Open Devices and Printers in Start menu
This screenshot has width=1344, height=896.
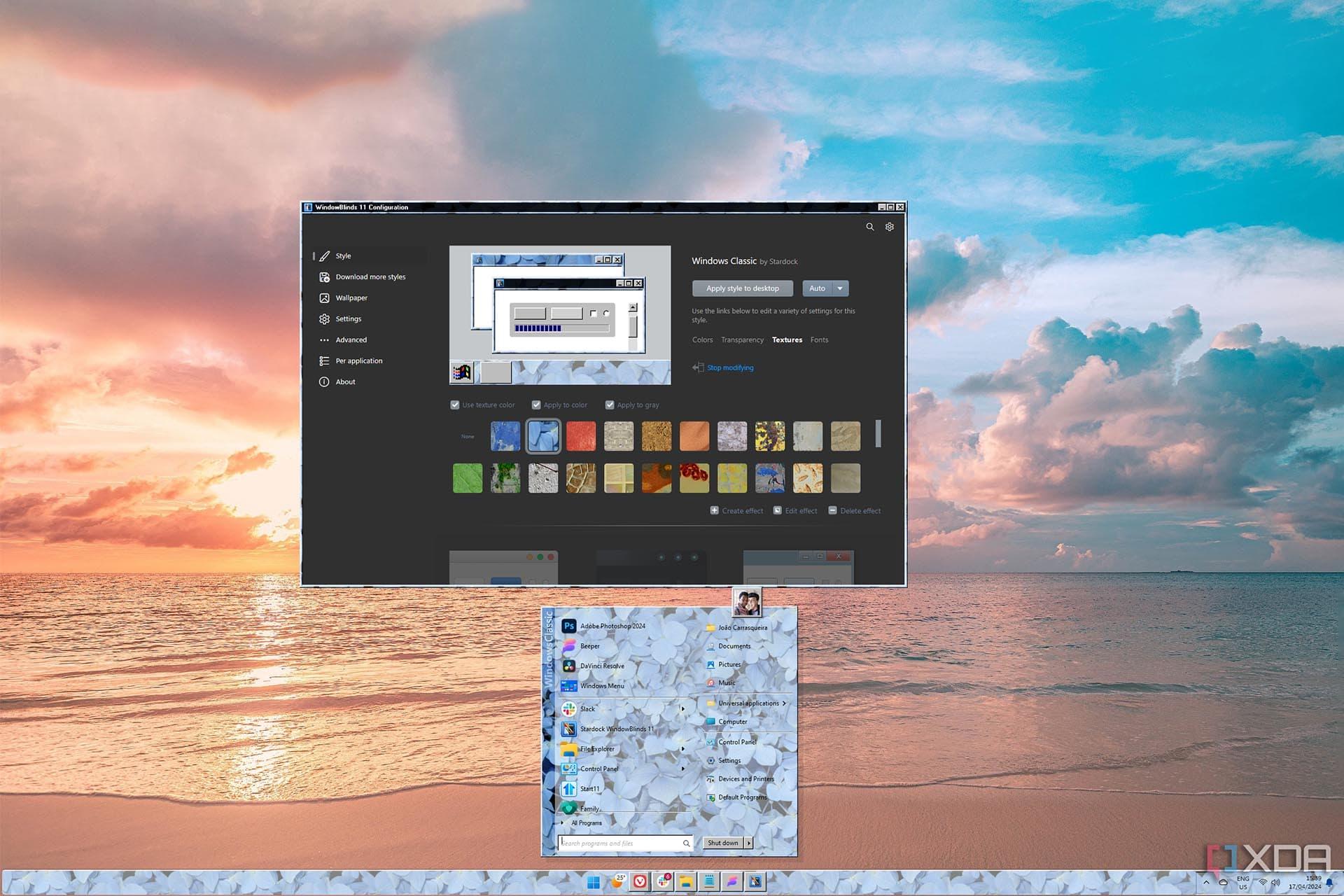tap(746, 779)
